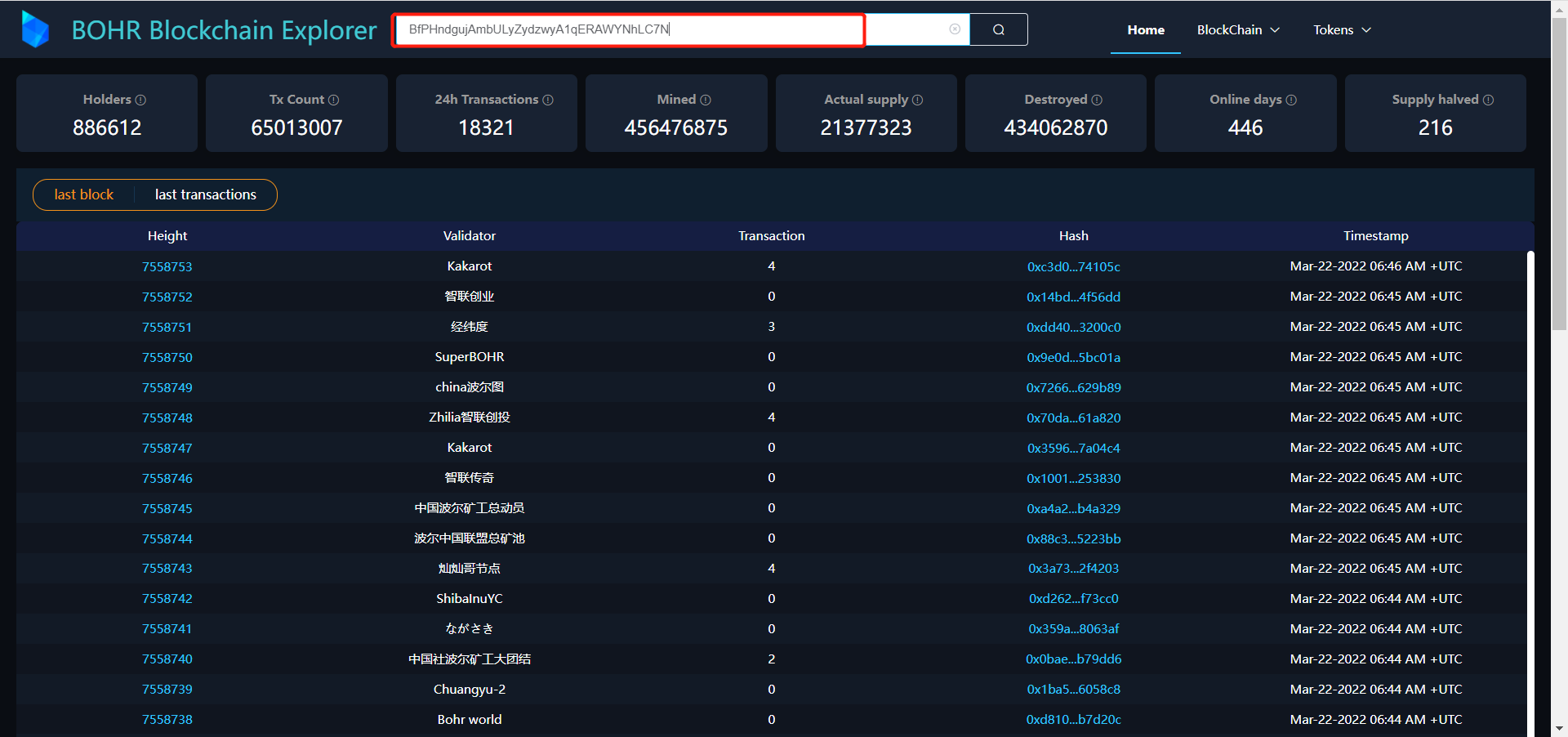Switch to the last transactions tab
The height and width of the screenshot is (737, 1568).
click(206, 194)
